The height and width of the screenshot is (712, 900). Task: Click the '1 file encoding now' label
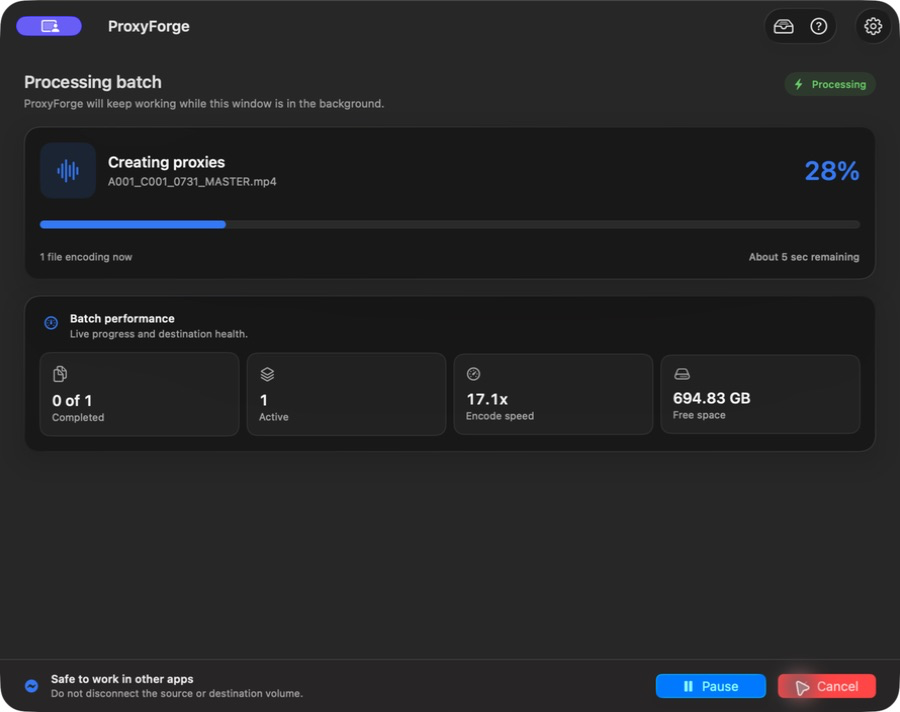pos(86,257)
